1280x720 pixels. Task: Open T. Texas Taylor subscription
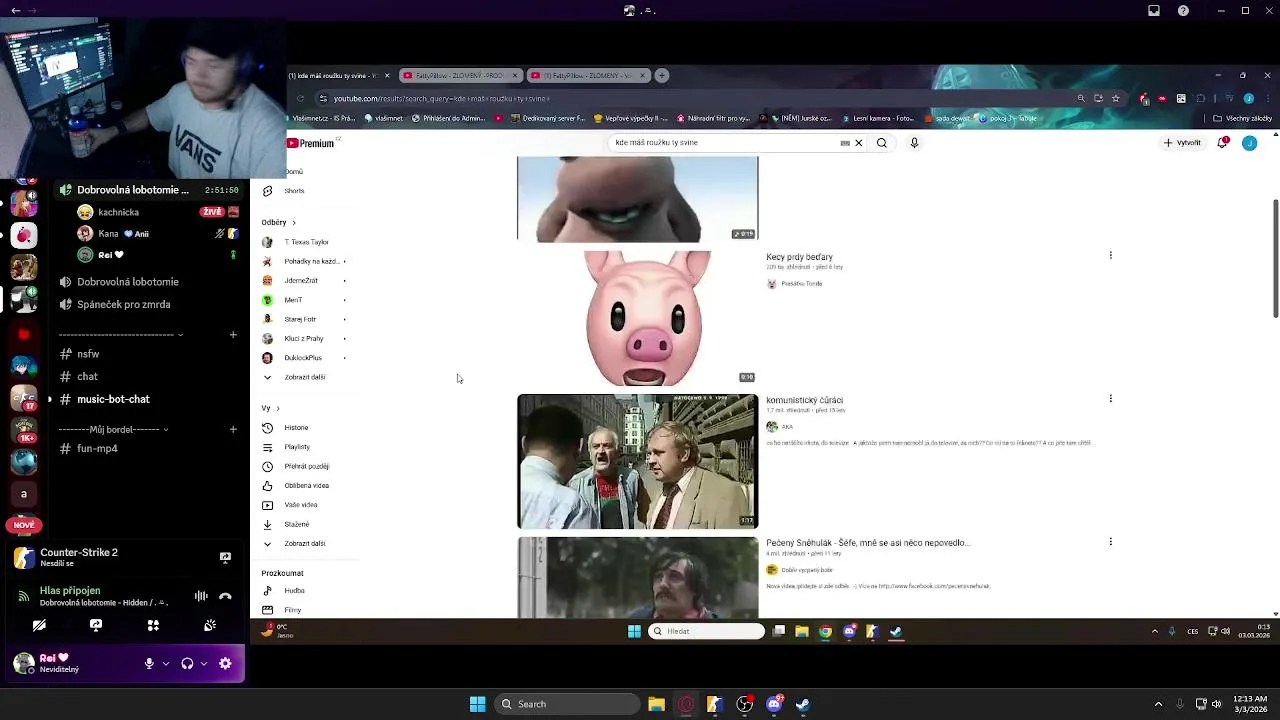point(305,242)
